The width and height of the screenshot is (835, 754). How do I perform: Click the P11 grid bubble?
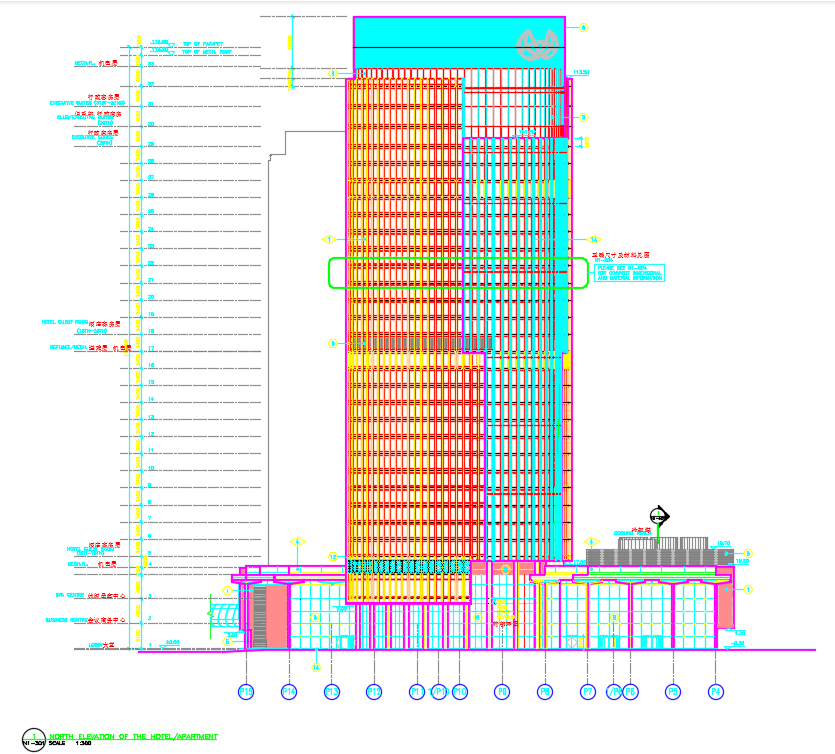point(417,692)
